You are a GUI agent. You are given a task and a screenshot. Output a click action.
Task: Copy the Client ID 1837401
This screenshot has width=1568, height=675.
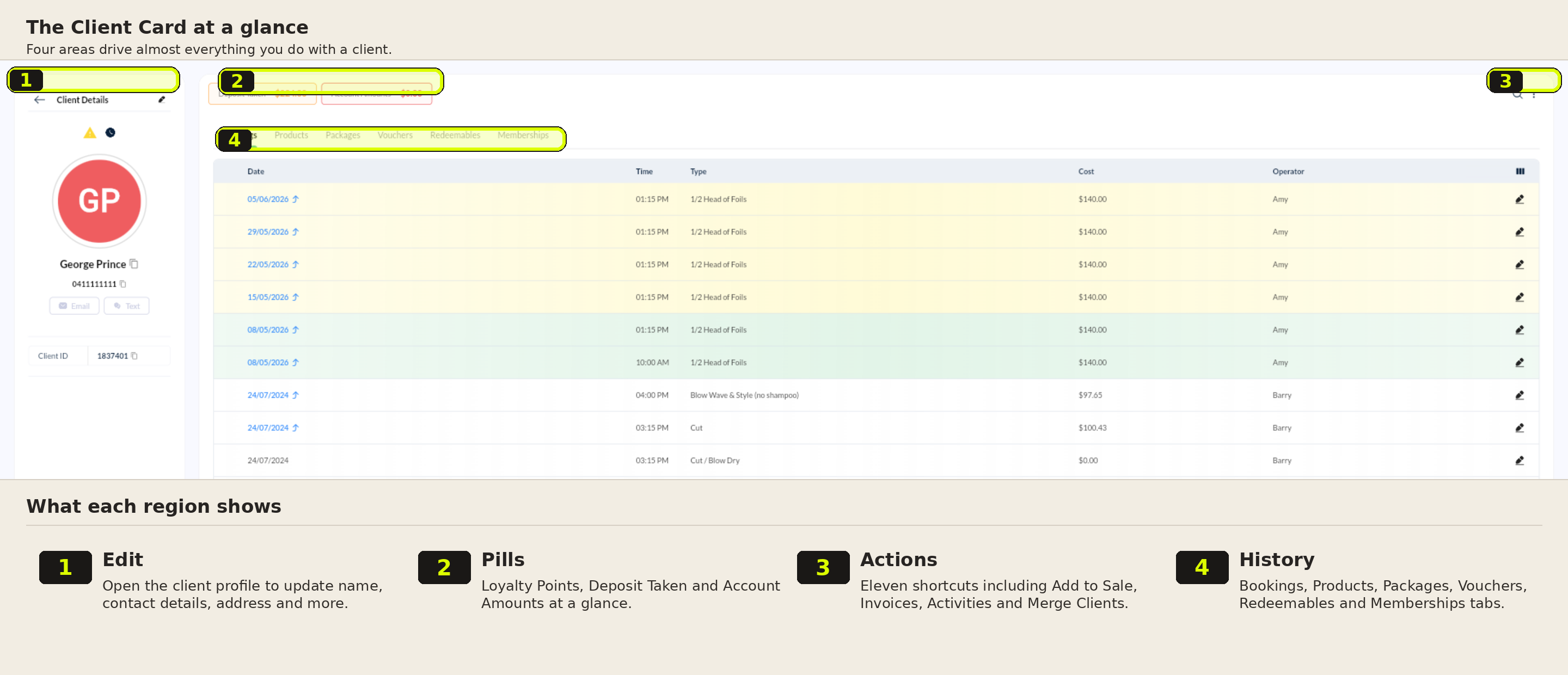point(134,356)
